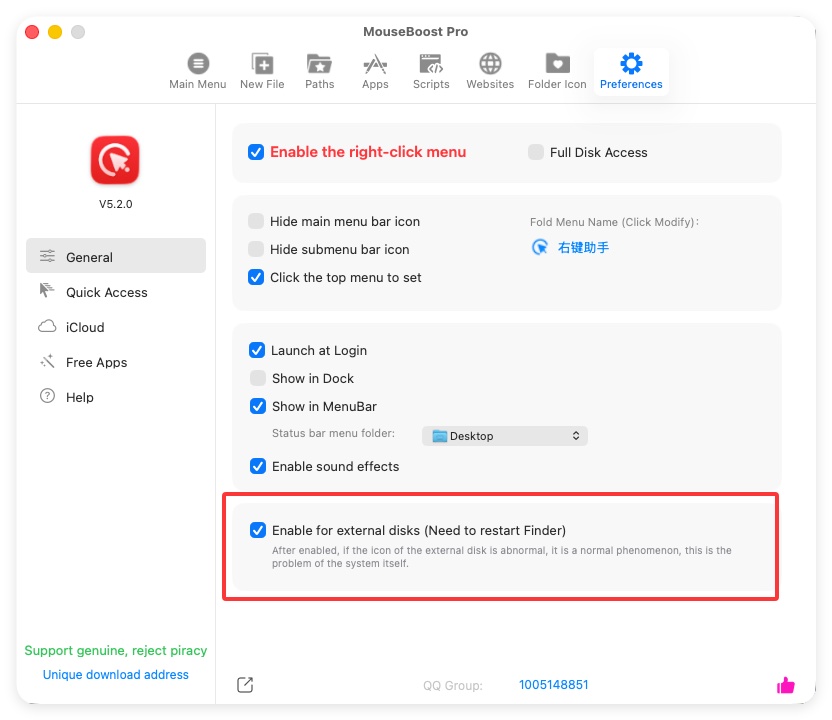Open the Unique download address link
The width and height of the screenshot is (832, 720).
coord(116,674)
